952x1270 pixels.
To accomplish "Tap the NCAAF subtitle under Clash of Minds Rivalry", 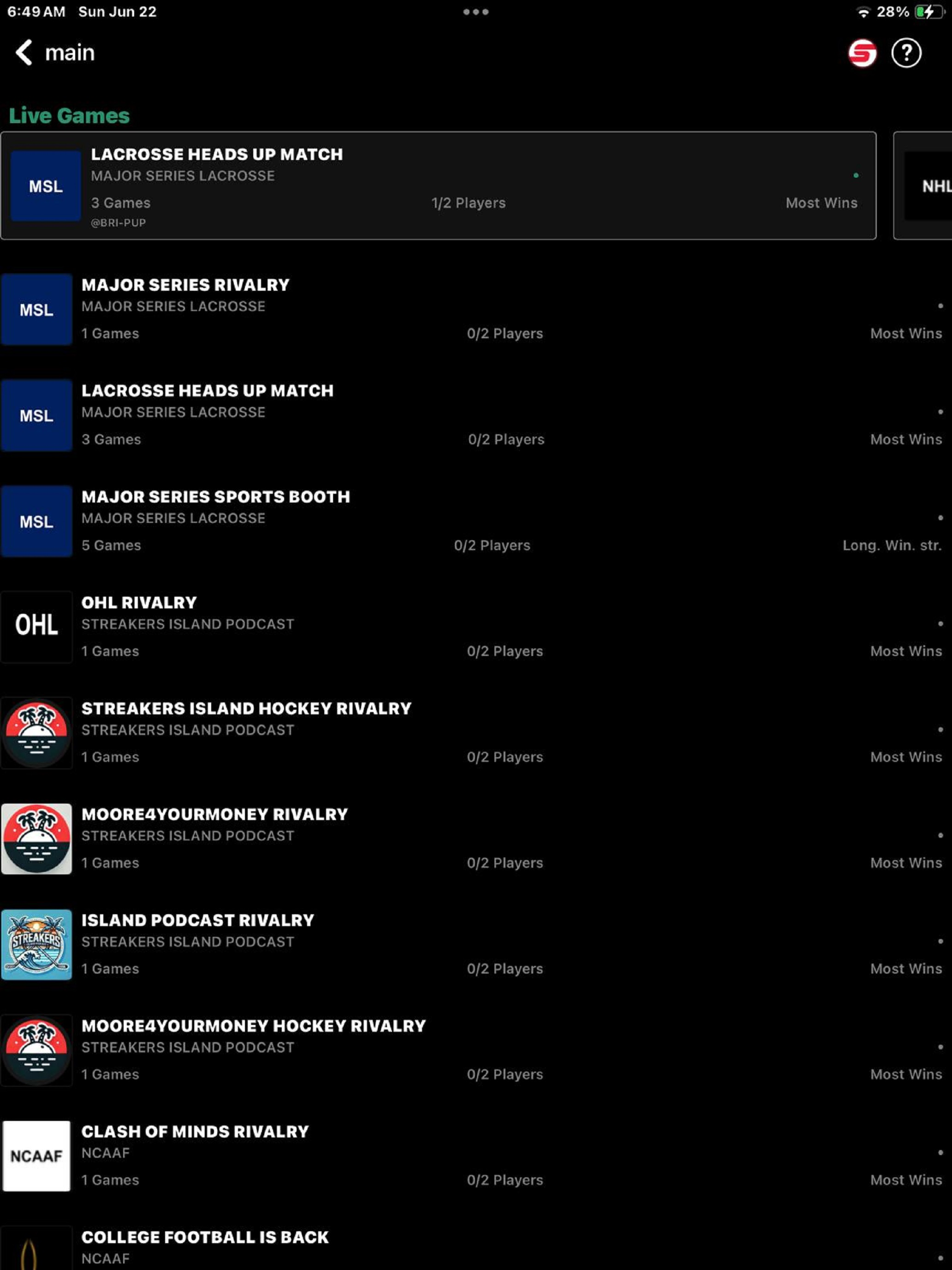I will tap(106, 1153).
